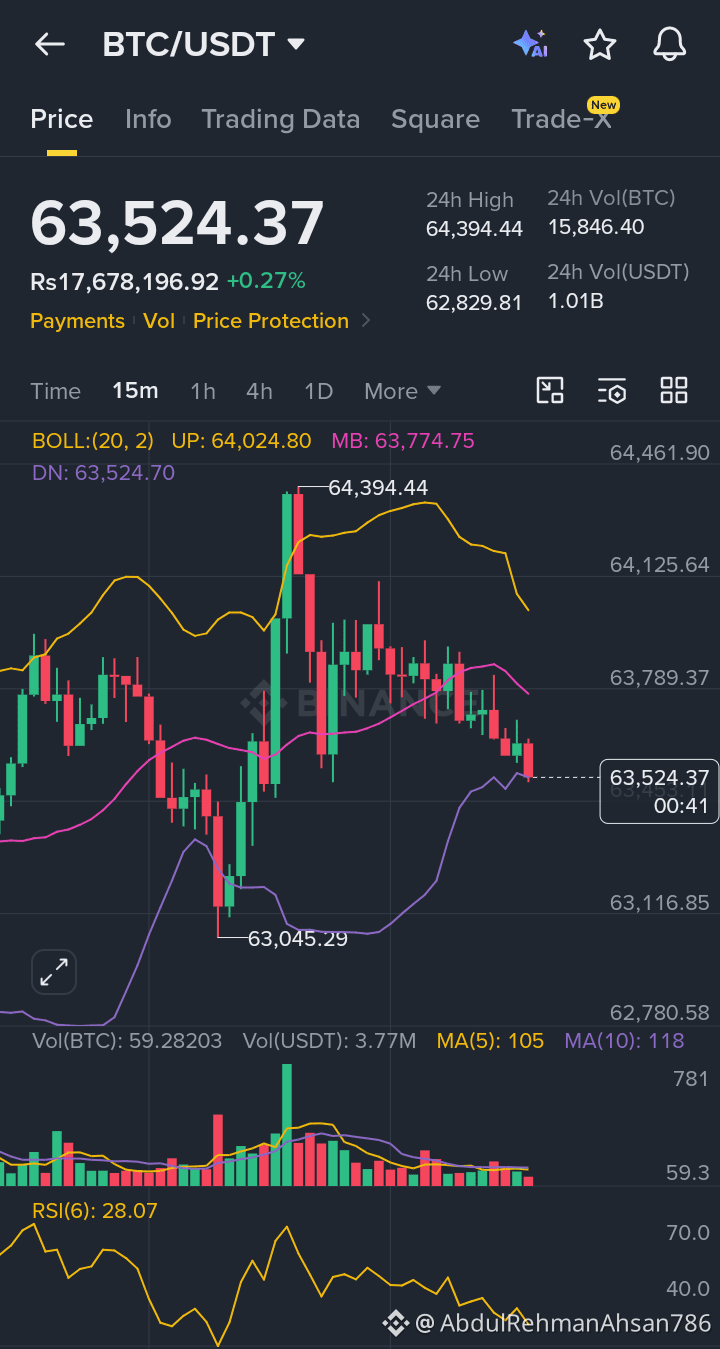Open price alerts with the bell icon
This screenshot has height=1349, width=720.
(670, 44)
